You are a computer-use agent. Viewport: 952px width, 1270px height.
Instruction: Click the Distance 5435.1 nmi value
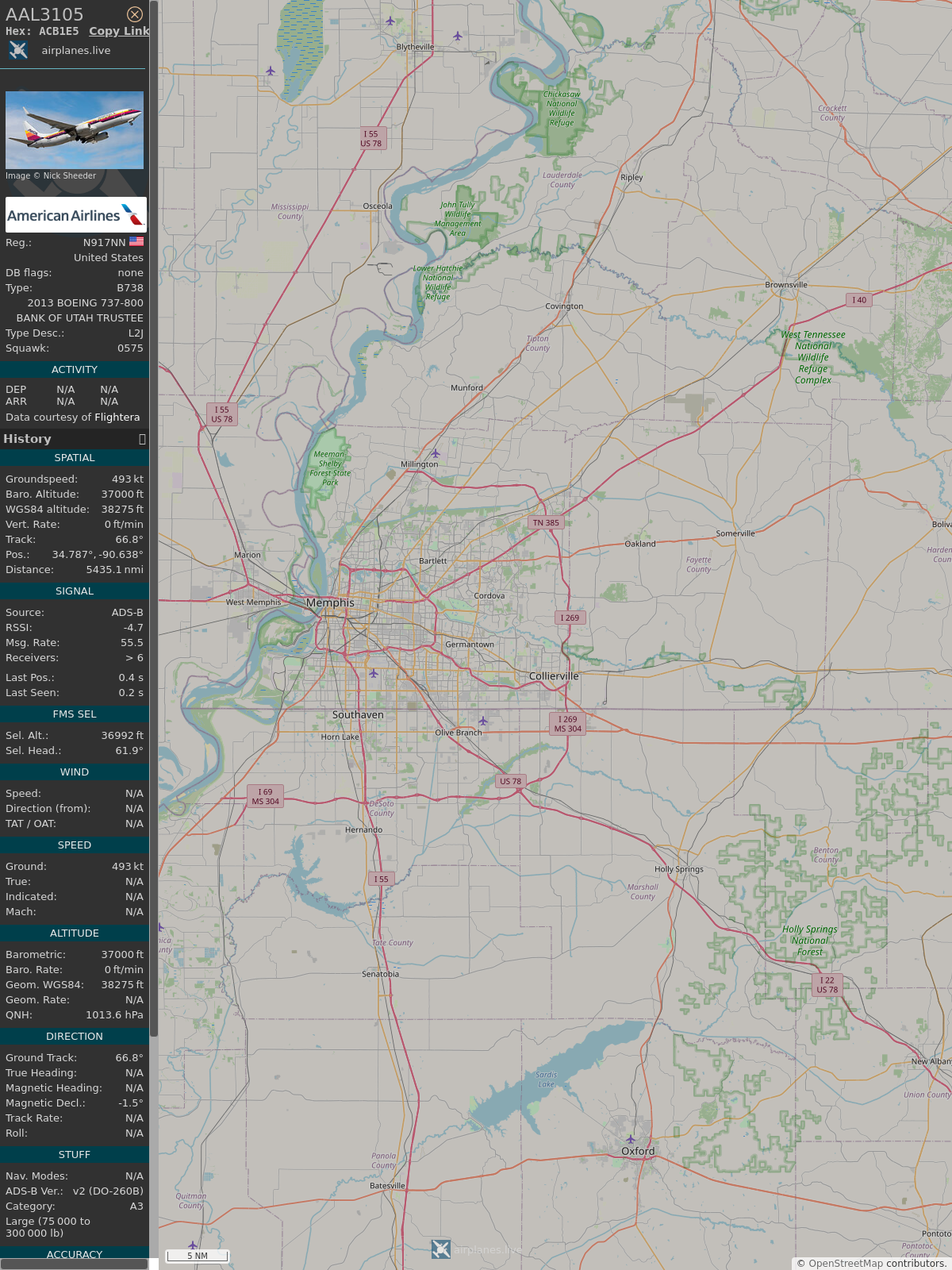[115, 570]
